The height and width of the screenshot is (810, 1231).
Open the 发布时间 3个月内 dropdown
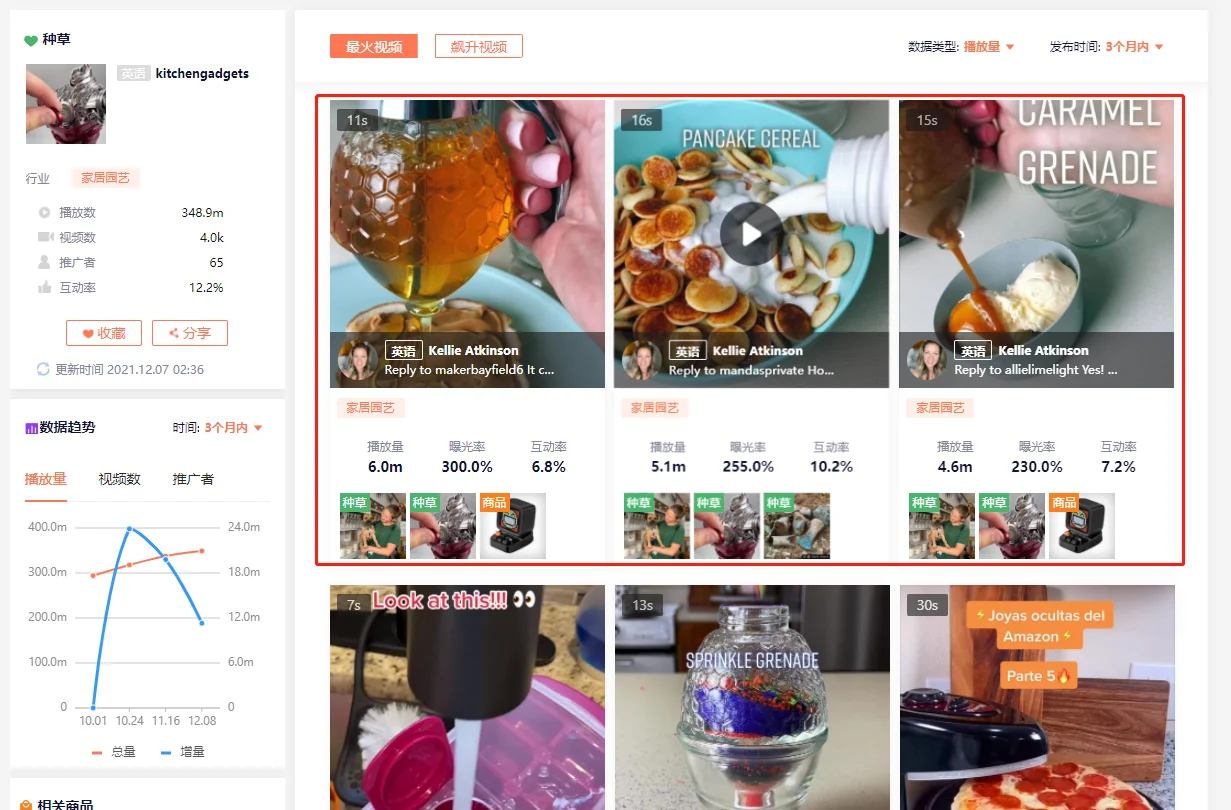point(1135,47)
